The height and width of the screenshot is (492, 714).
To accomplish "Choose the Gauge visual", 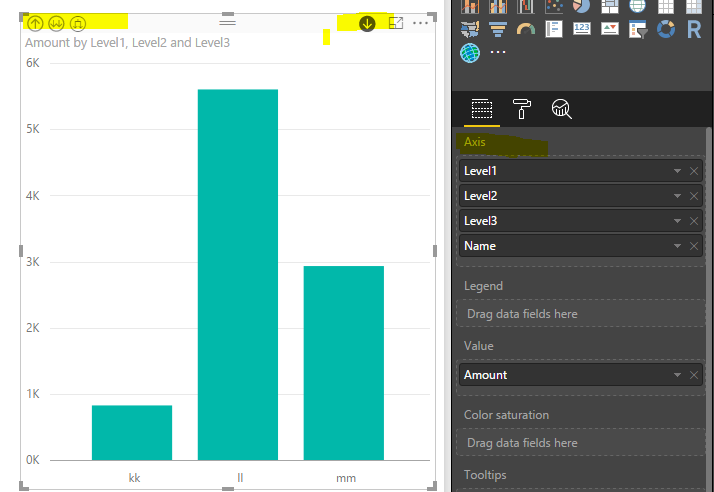I will [x=525, y=29].
